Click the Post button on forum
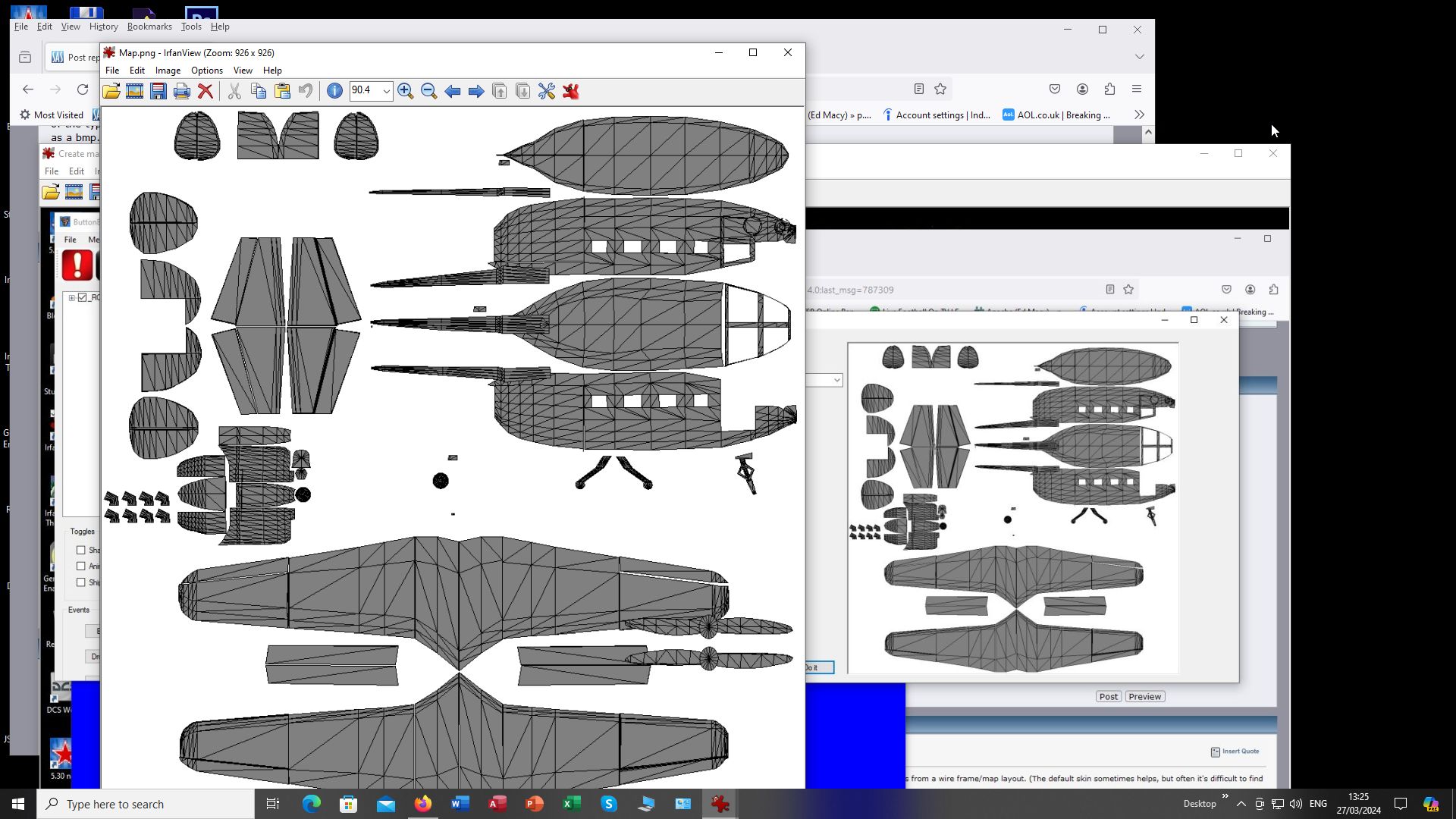1456x819 pixels. (1108, 696)
